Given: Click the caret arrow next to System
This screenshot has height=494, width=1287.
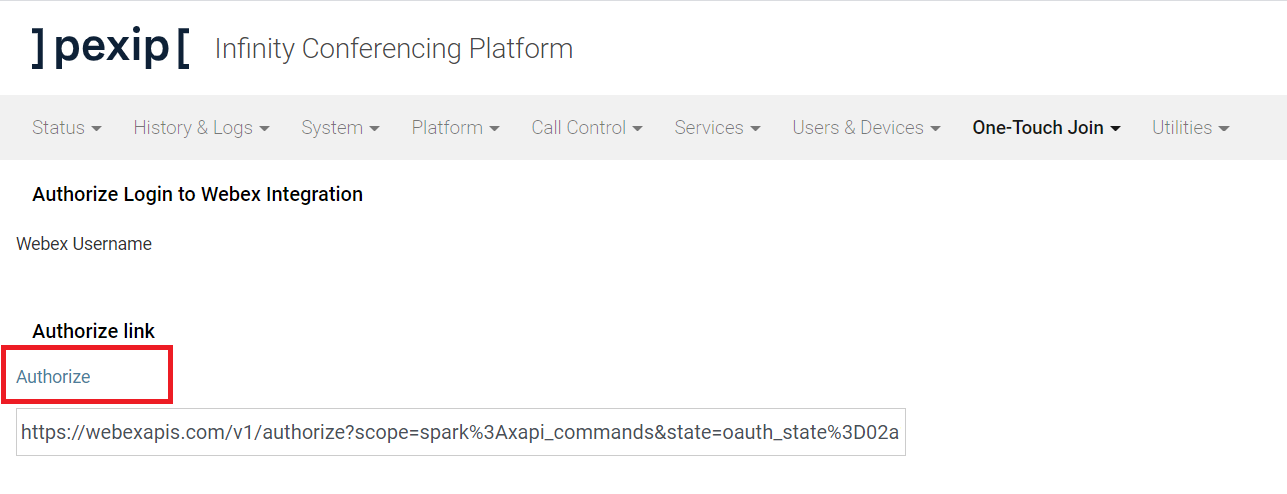Looking at the screenshot, I should click(375, 129).
